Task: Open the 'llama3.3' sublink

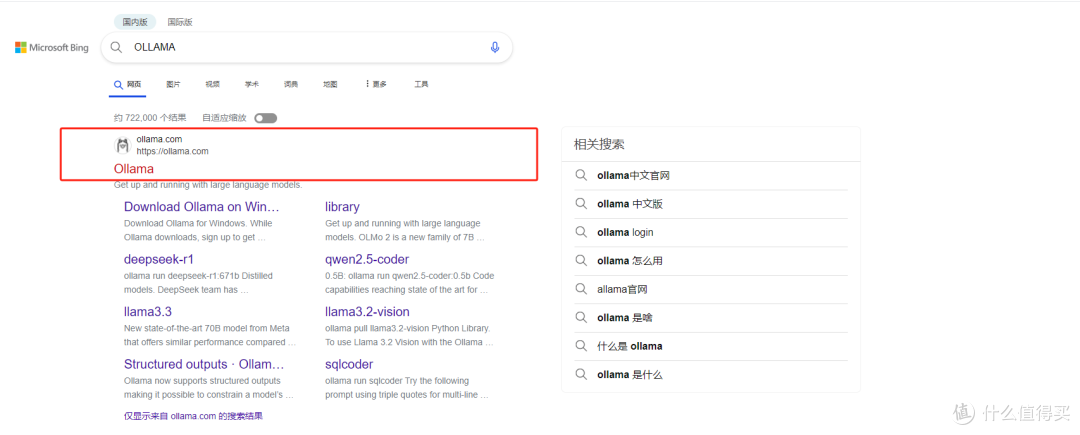Action: pos(147,312)
